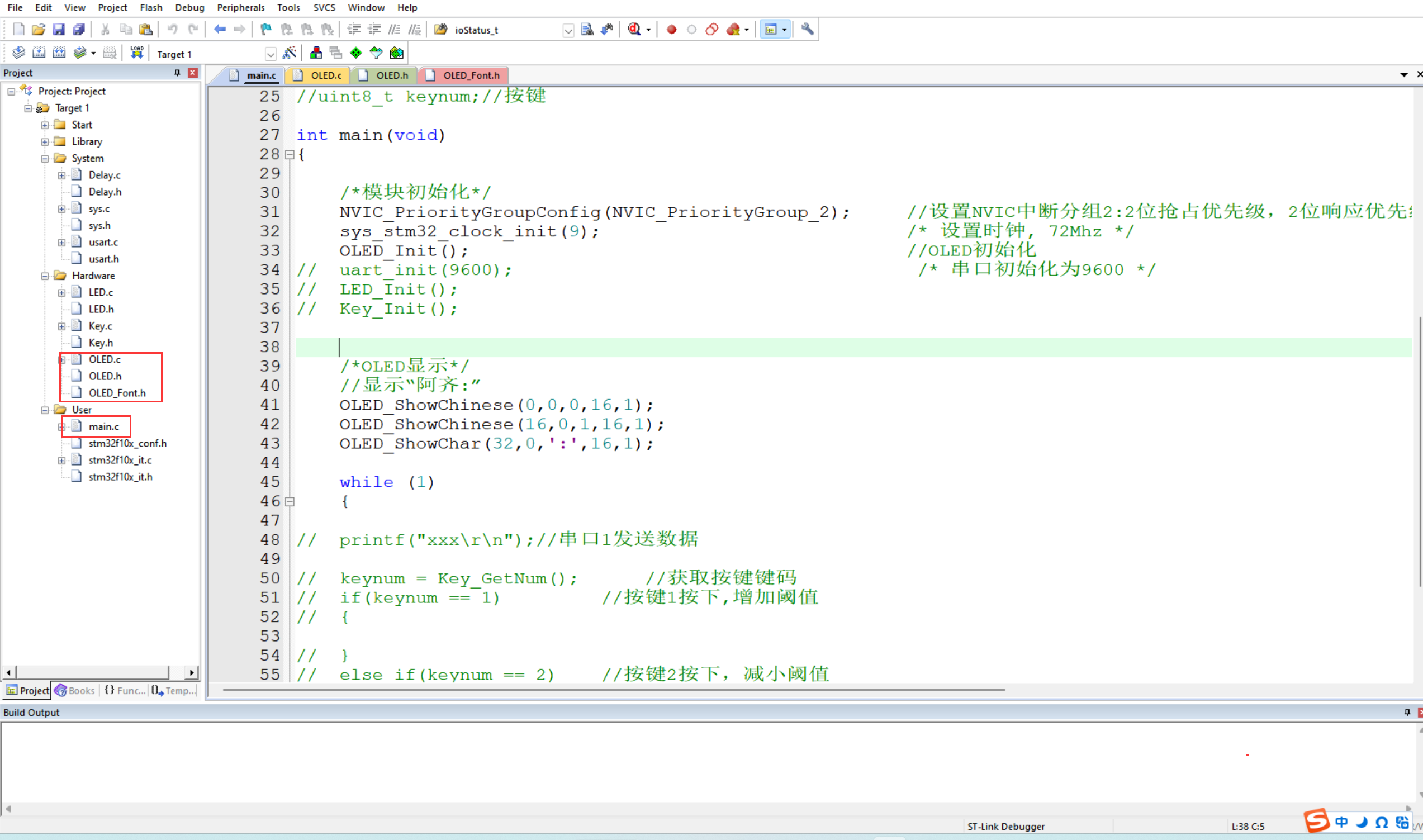Viewport: 1423px width, 840px height.
Task: Click the Start/Stop Debug Session icon
Action: point(634,30)
